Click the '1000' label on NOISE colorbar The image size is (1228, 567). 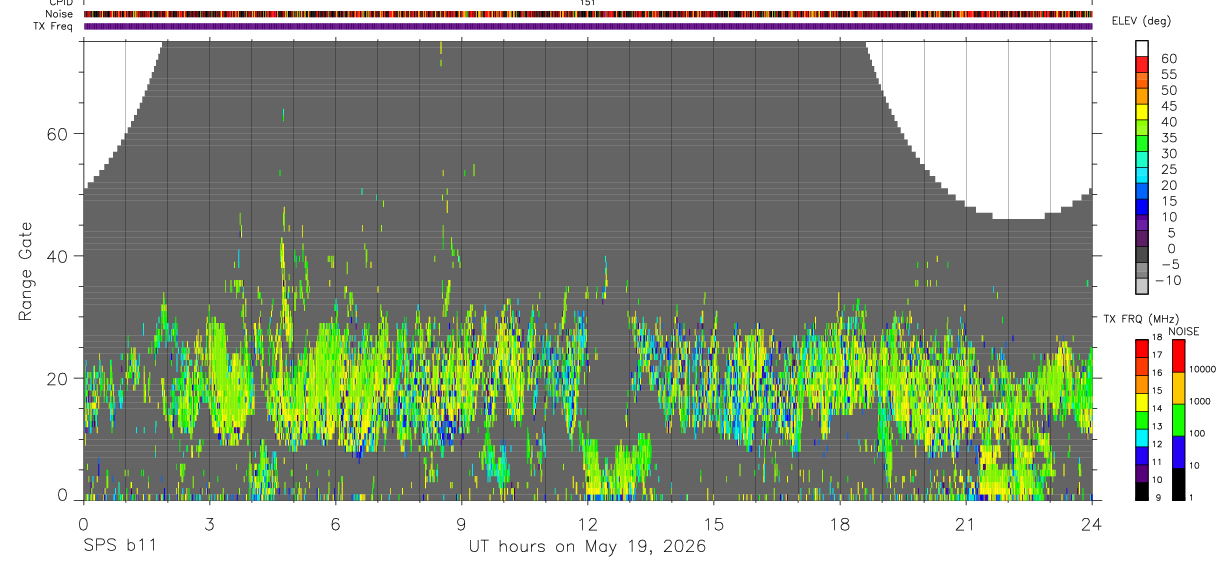(1201, 401)
